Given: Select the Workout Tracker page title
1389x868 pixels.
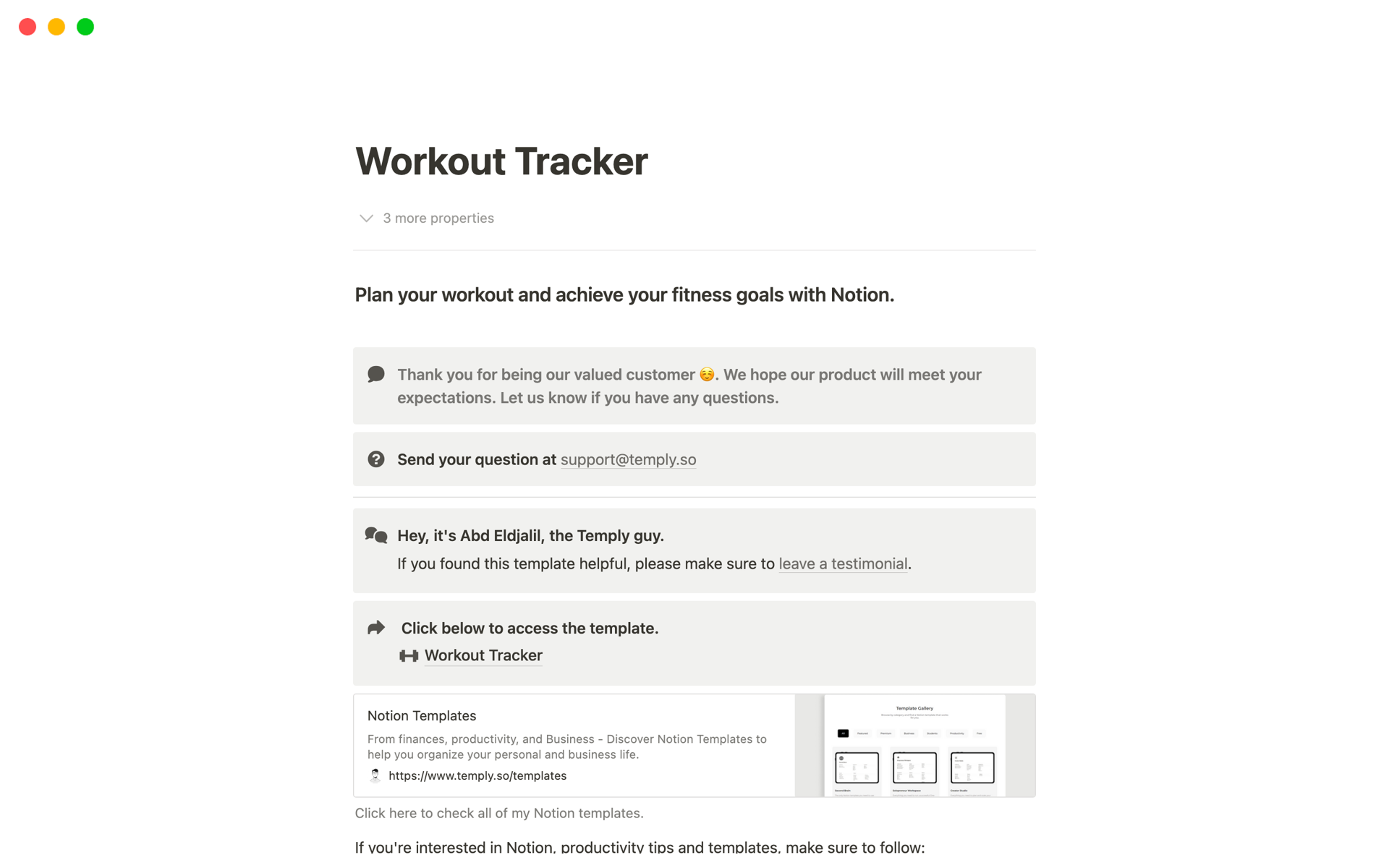Looking at the screenshot, I should pos(502,160).
